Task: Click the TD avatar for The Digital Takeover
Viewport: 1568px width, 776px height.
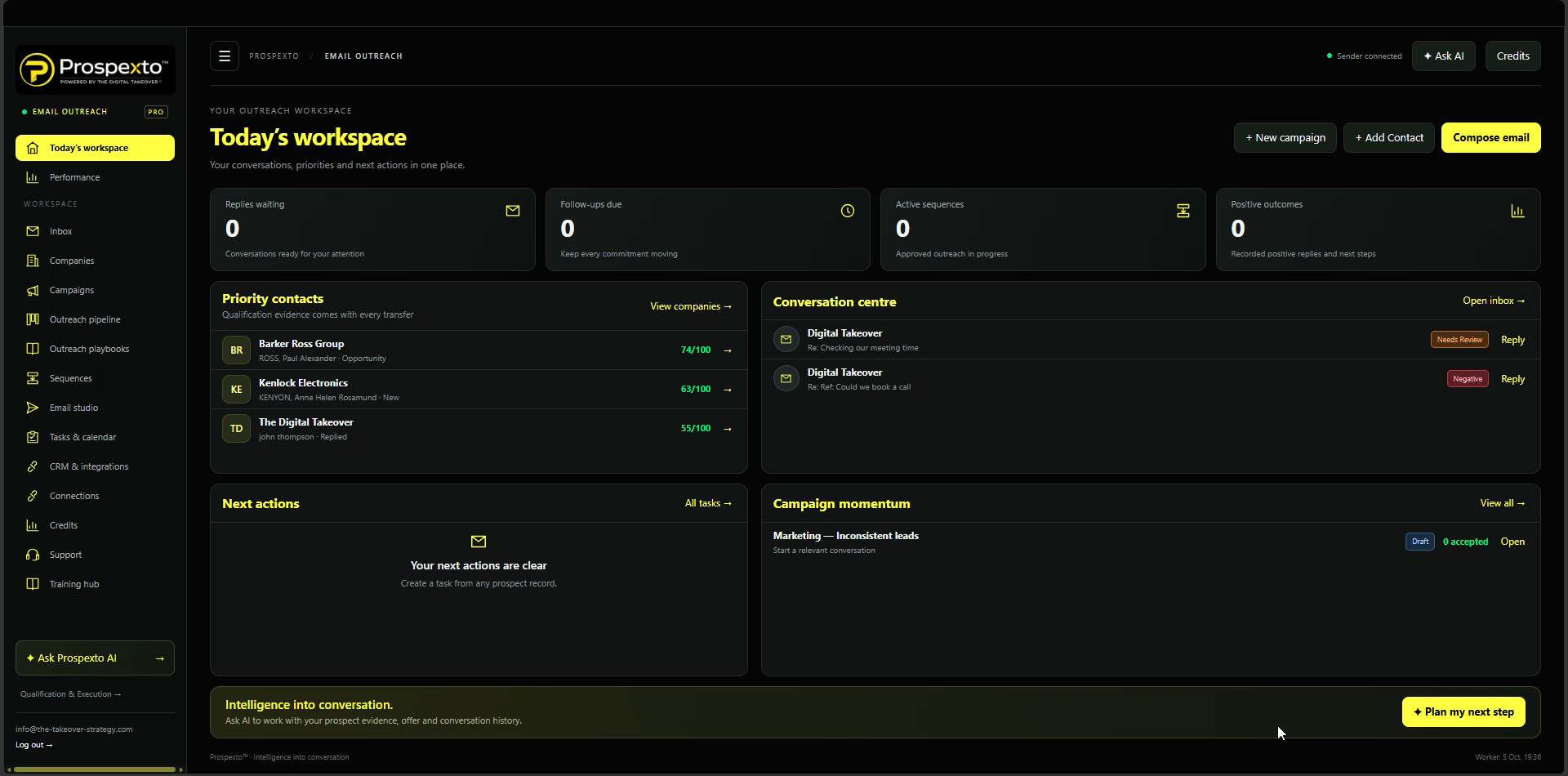Action: tap(236, 429)
